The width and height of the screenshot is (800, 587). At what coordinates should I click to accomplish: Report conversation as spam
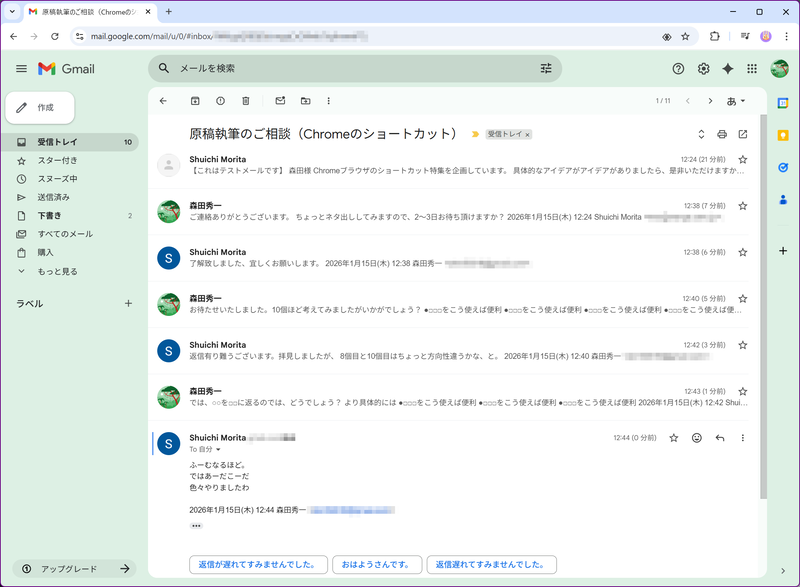tap(220, 101)
